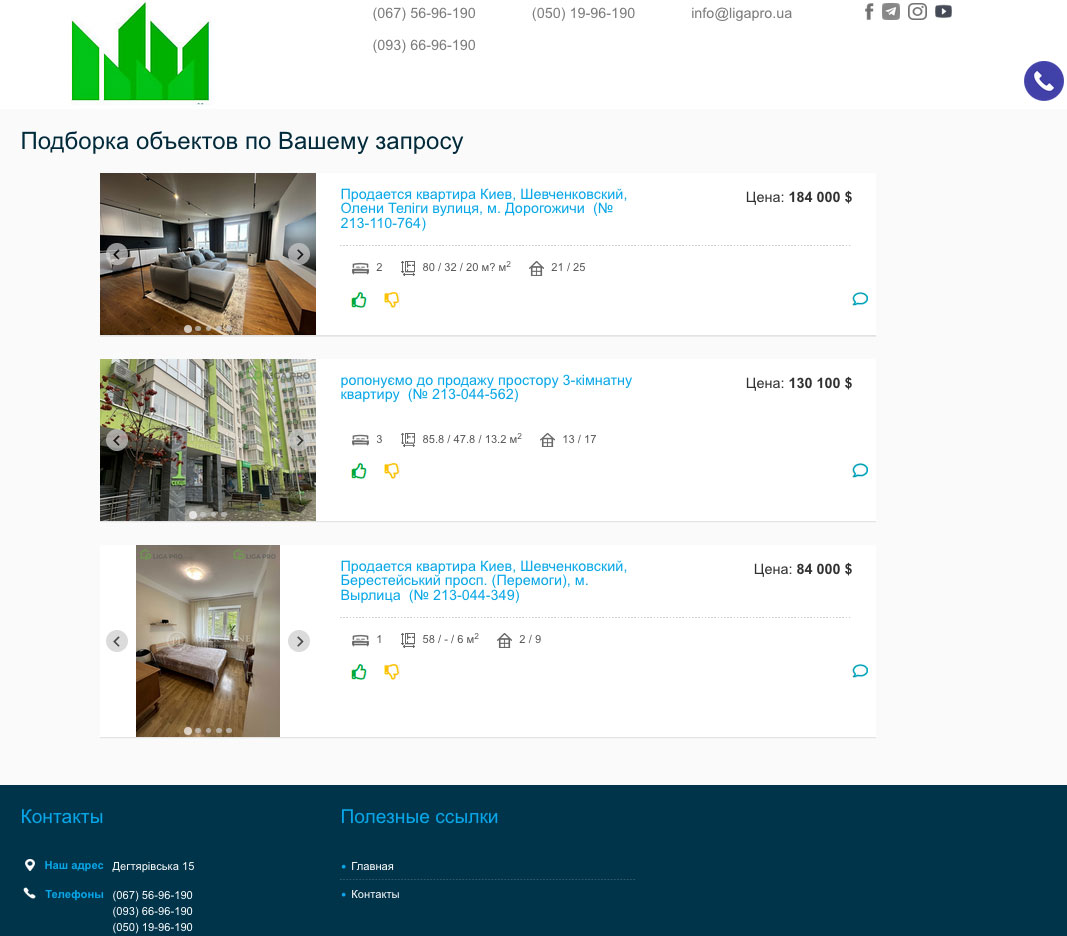Click the footer address Дегтярівська 15
The image size is (1067, 936).
[153, 866]
